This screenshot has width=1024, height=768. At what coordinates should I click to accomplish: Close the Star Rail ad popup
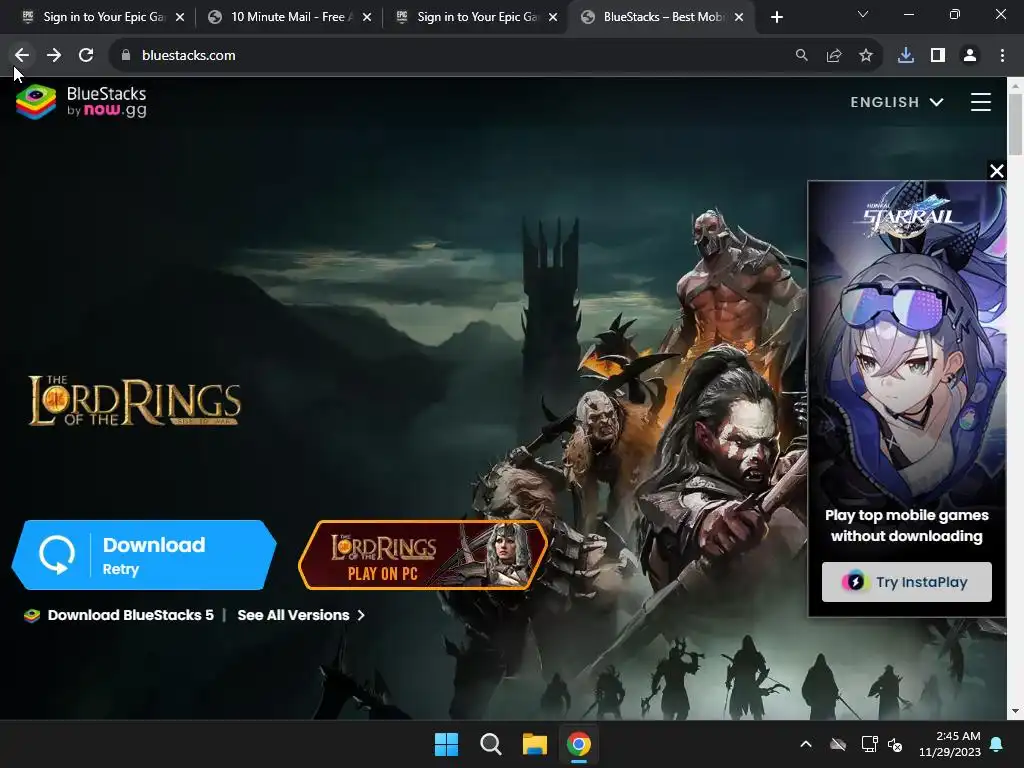pyautogui.click(x=997, y=171)
